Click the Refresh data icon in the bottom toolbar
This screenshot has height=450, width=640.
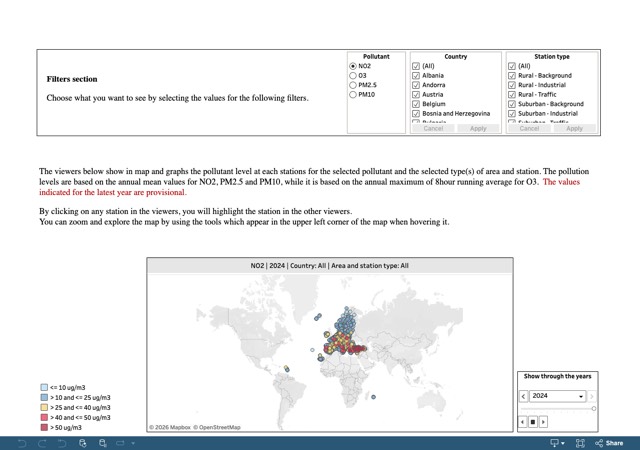tap(82, 443)
